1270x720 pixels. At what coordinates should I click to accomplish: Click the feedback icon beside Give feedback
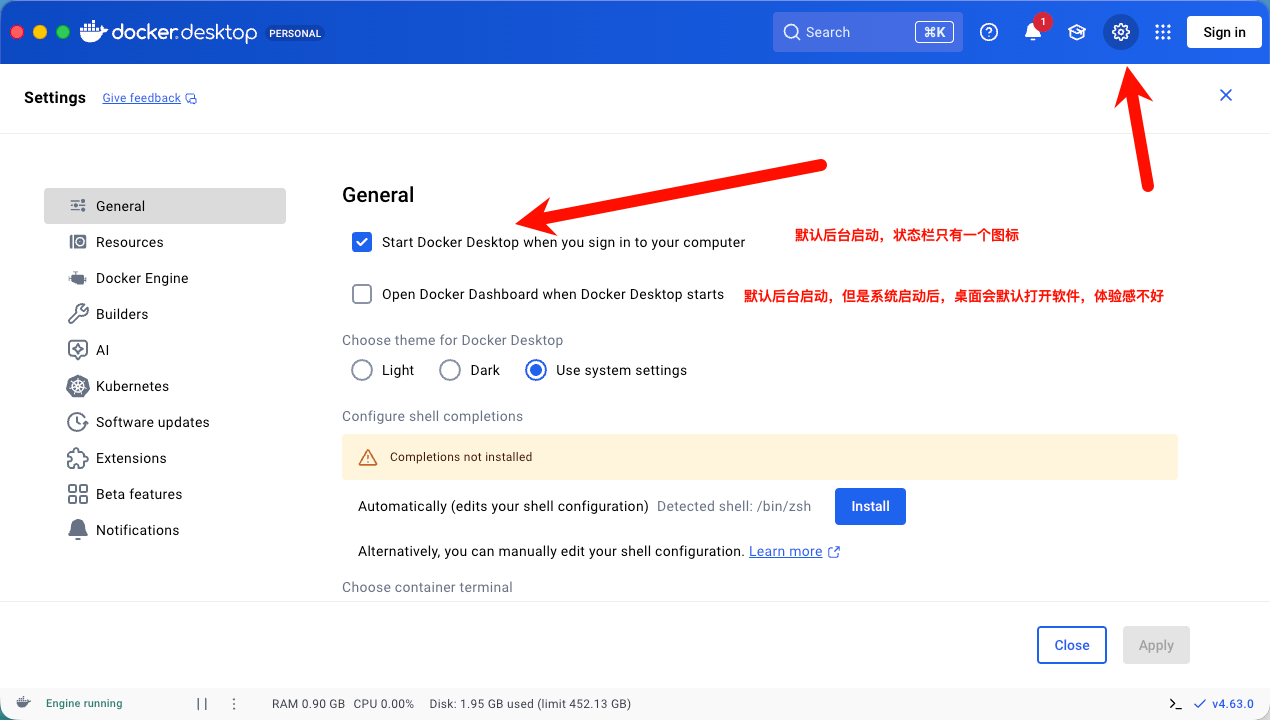click(x=192, y=98)
